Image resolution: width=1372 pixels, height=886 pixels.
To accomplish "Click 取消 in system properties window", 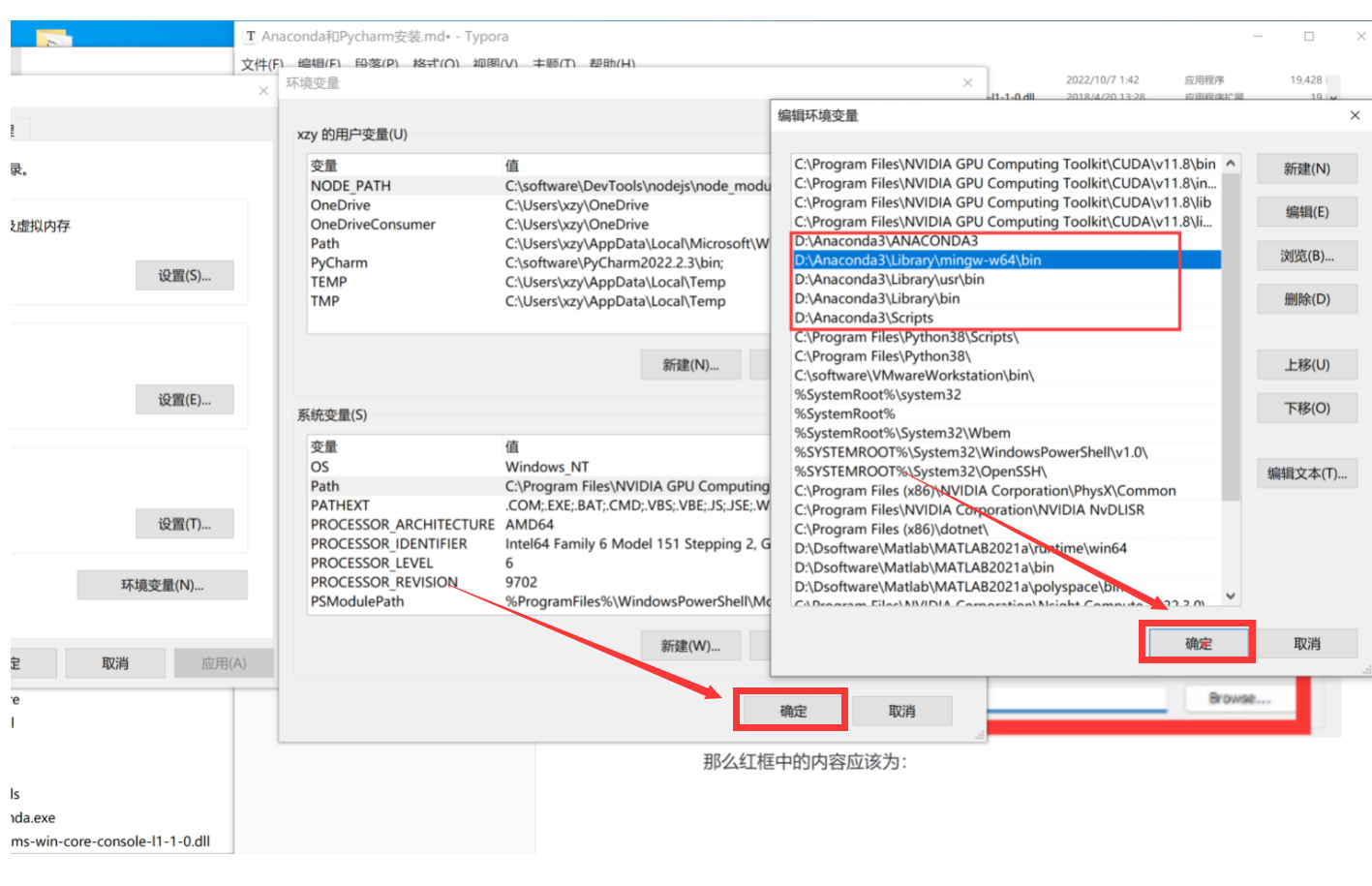I will [115, 663].
